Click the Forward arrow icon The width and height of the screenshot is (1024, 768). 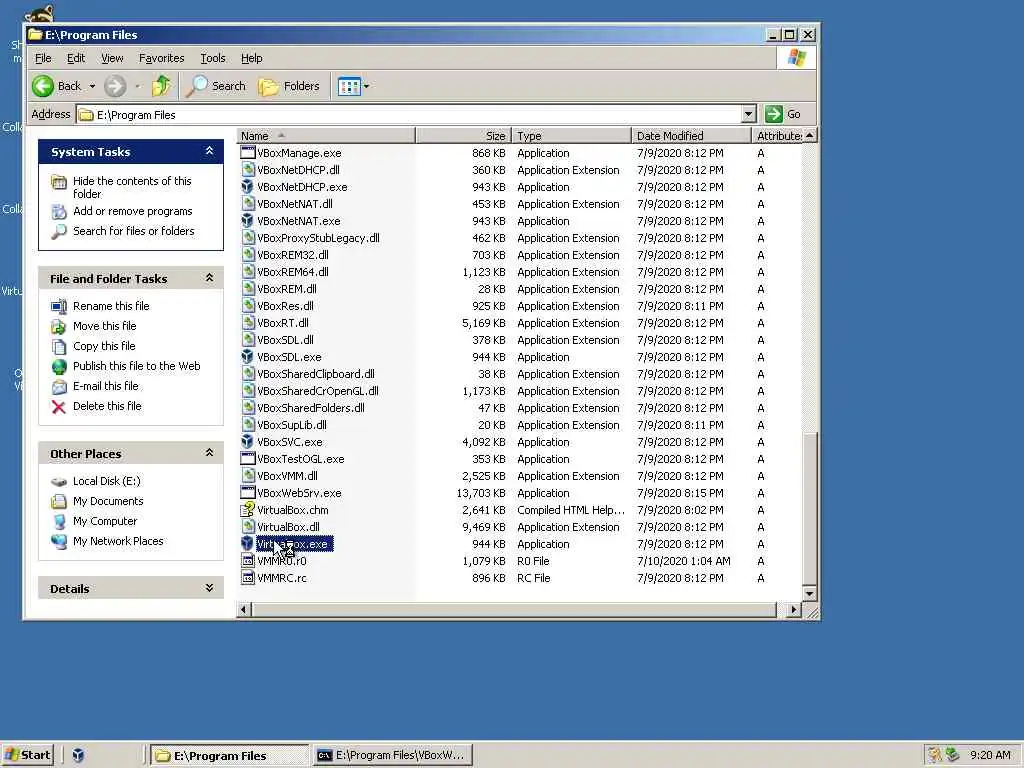(x=115, y=86)
